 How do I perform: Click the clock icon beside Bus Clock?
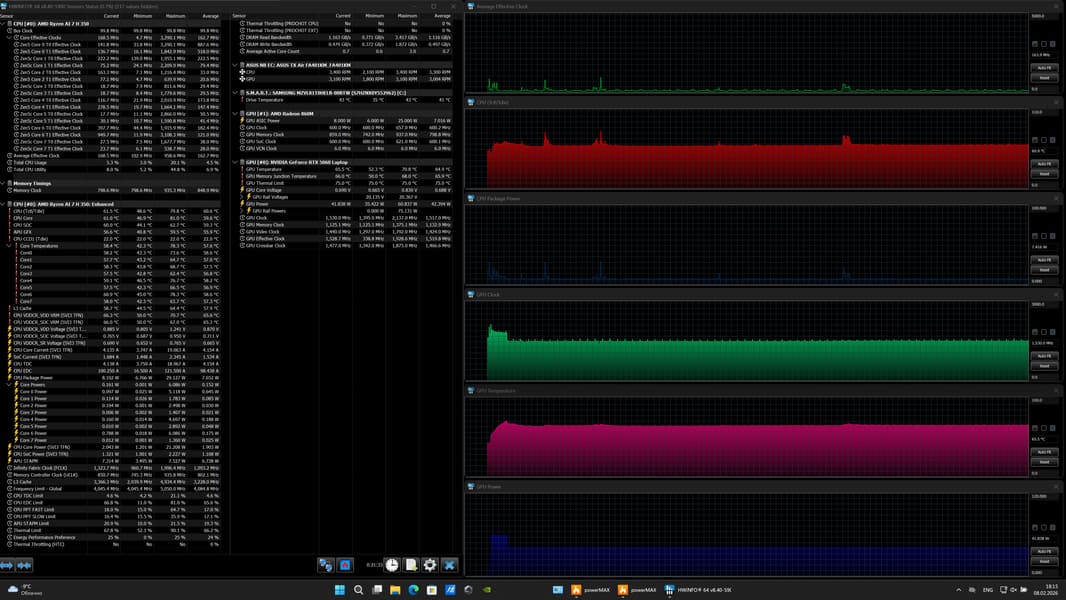pyautogui.click(x=10, y=31)
